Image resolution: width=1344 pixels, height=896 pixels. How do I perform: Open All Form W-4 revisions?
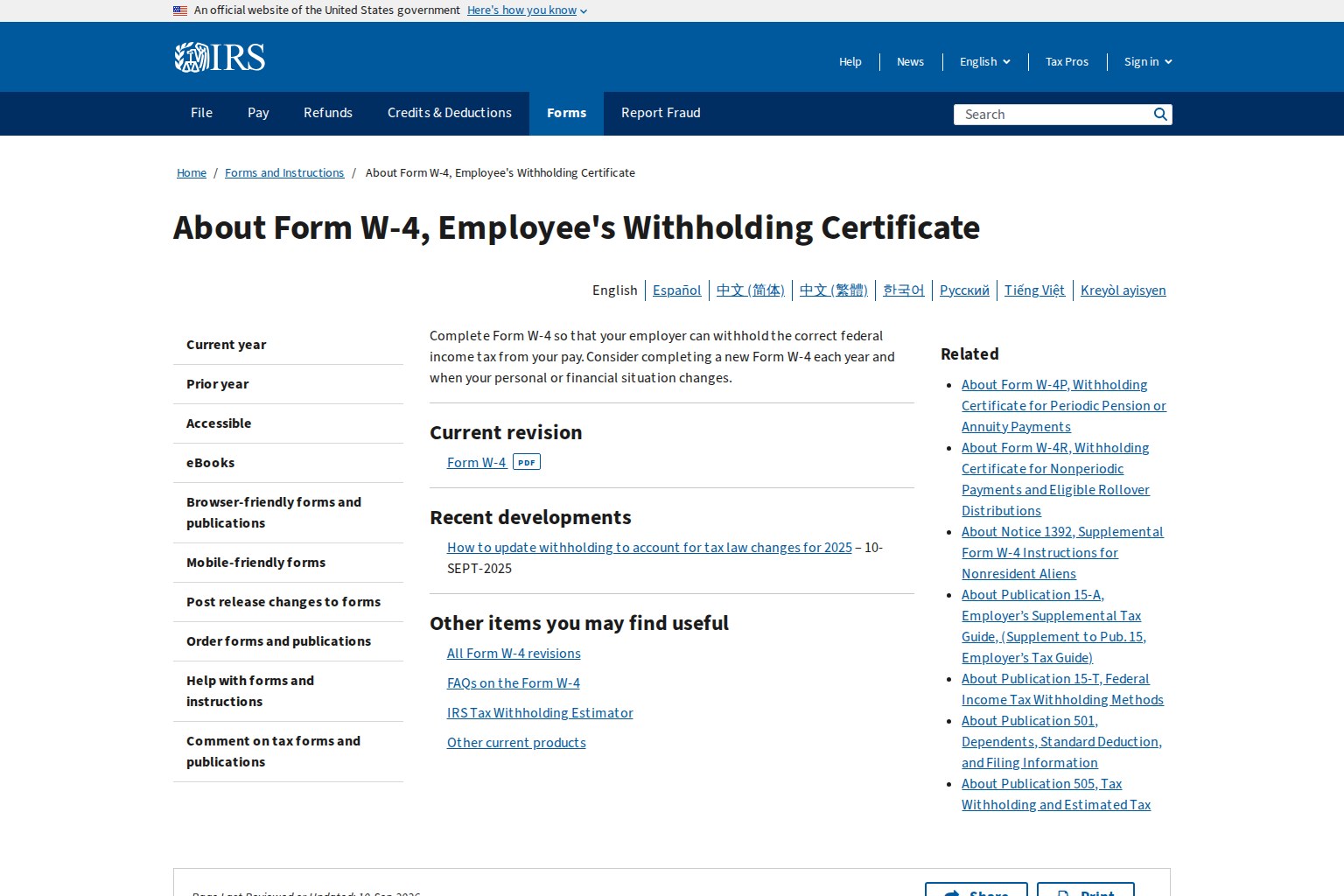[x=514, y=654]
